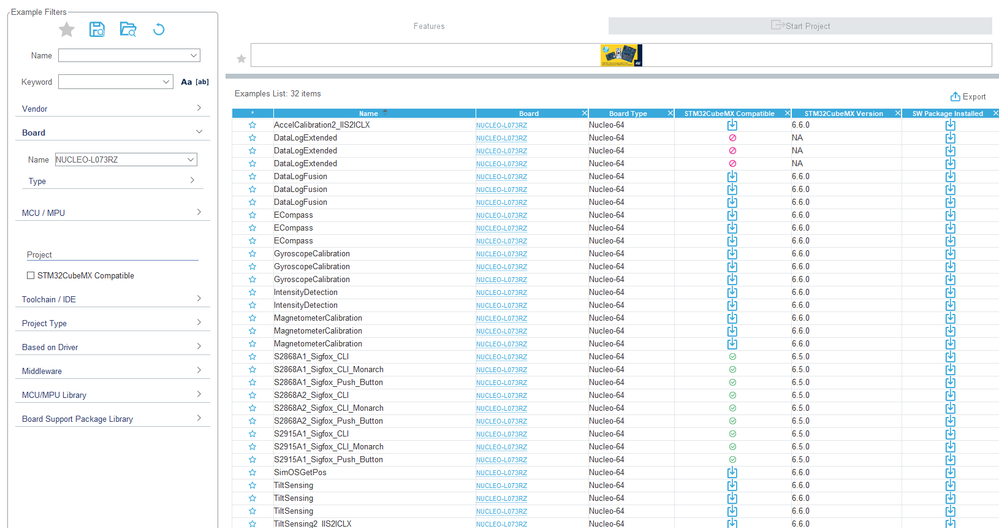
Task: Click SW package icon for S2868A2_Sigfox_CLI
Action: 950,396
